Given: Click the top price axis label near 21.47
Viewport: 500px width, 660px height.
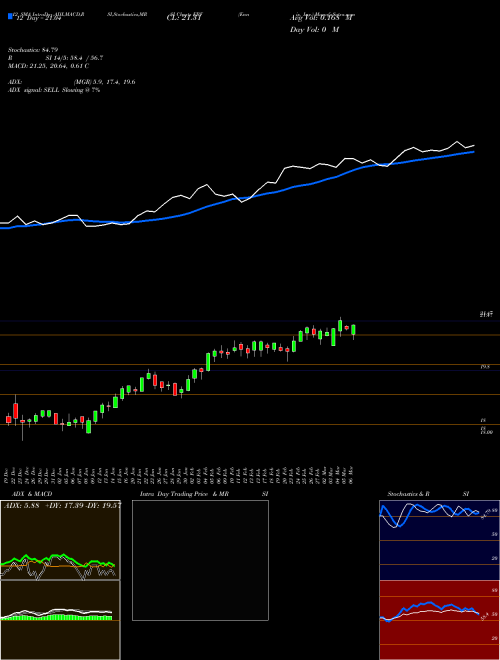Looking at the screenshot, I should pos(486,314).
